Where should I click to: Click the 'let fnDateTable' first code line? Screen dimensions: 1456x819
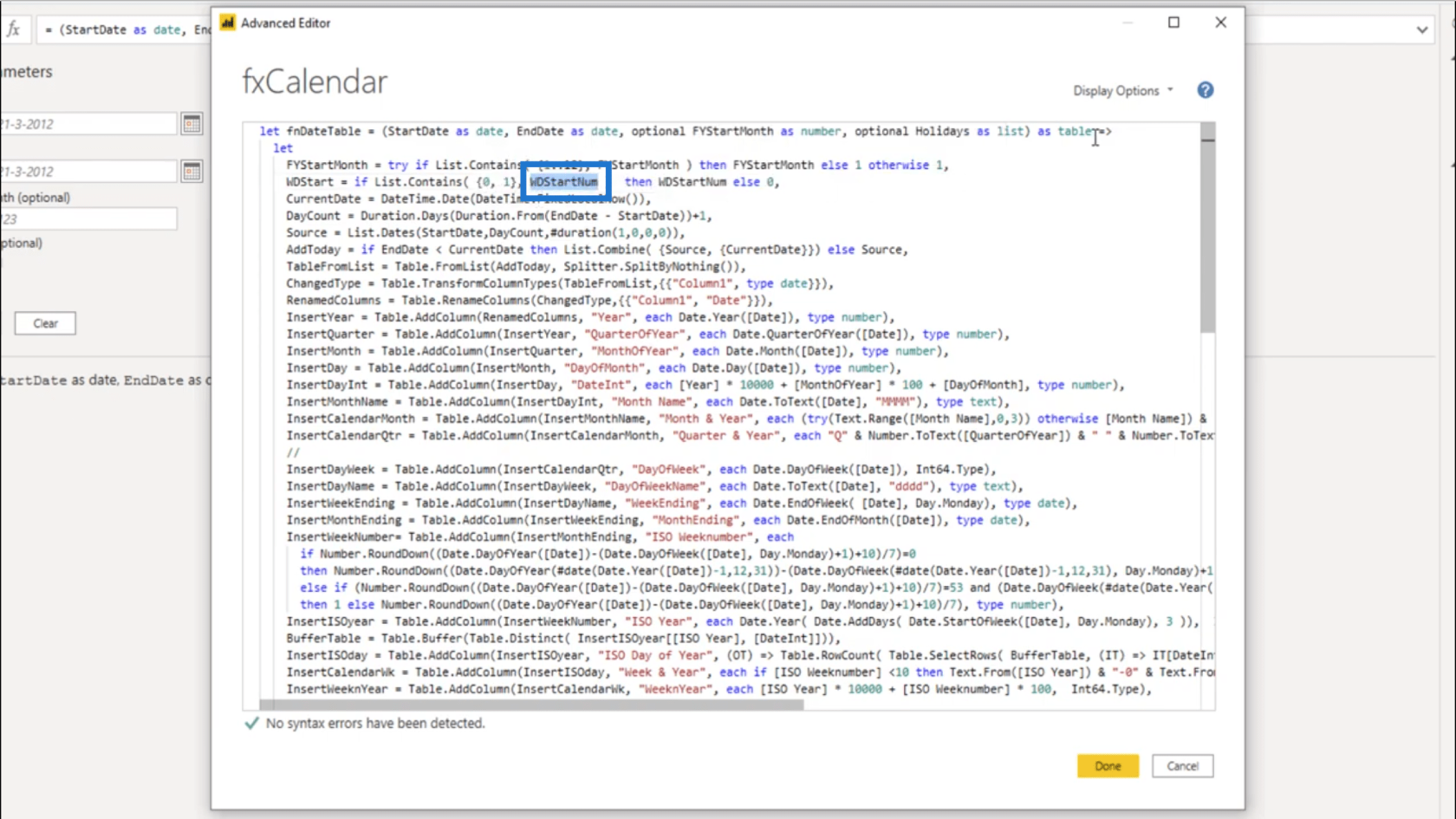[685, 131]
